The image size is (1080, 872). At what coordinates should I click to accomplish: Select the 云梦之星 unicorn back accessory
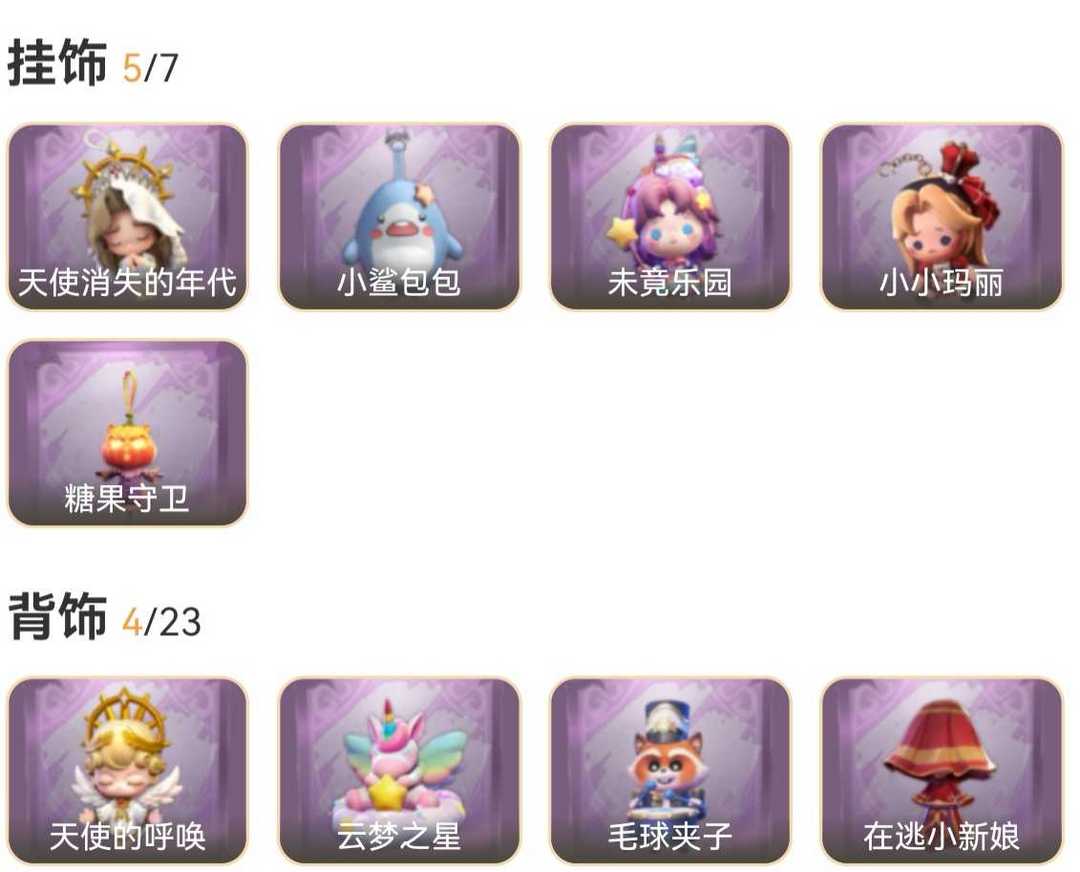(x=399, y=771)
